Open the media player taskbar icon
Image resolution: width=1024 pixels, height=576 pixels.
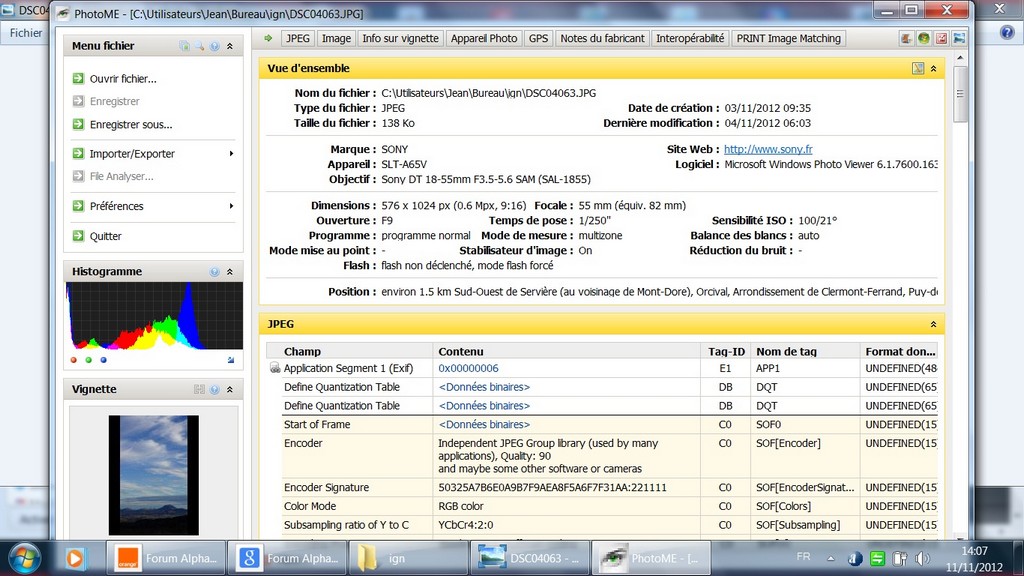pos(75,558)
